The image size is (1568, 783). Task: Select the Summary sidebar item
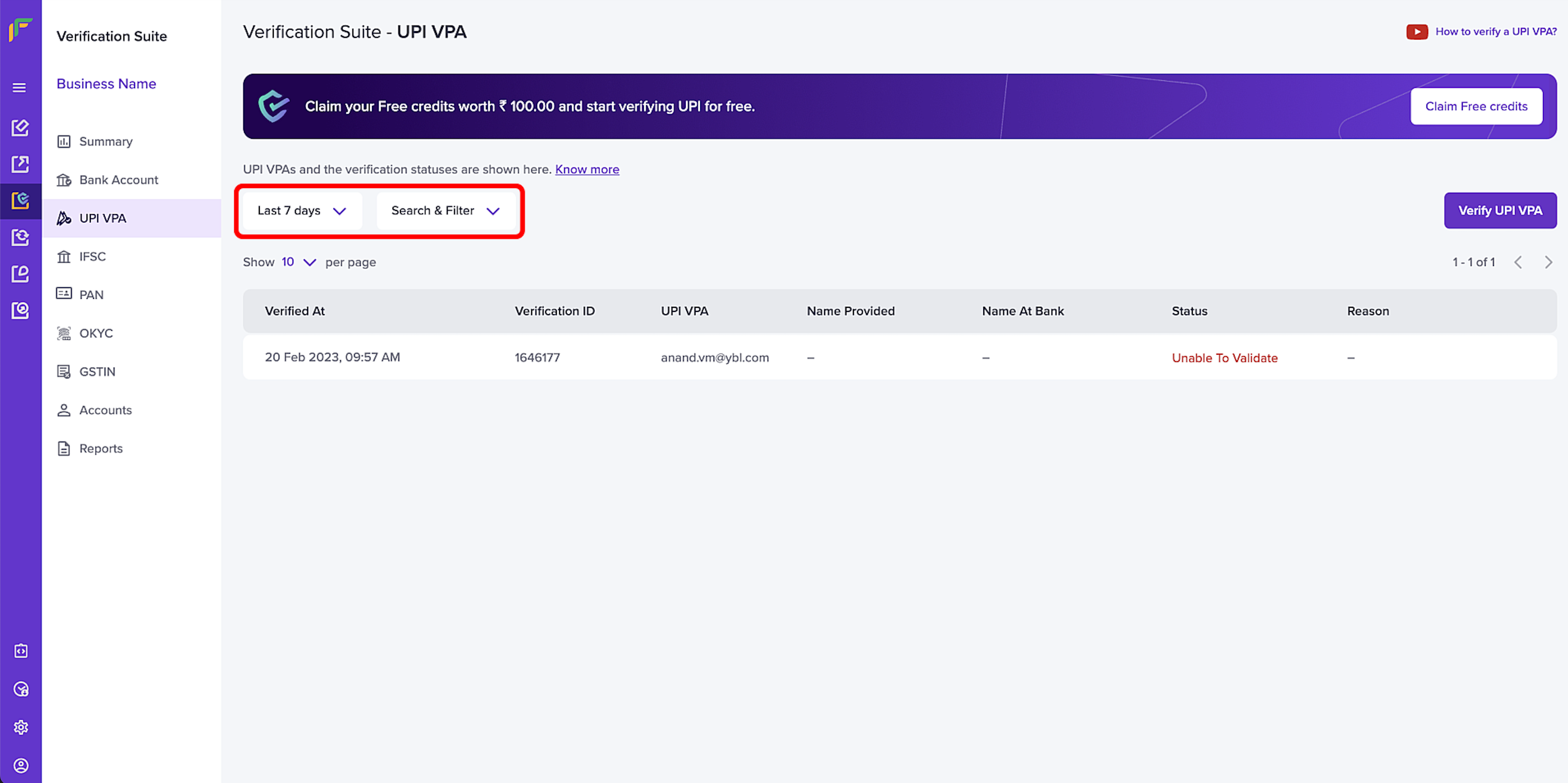[106, 141]
